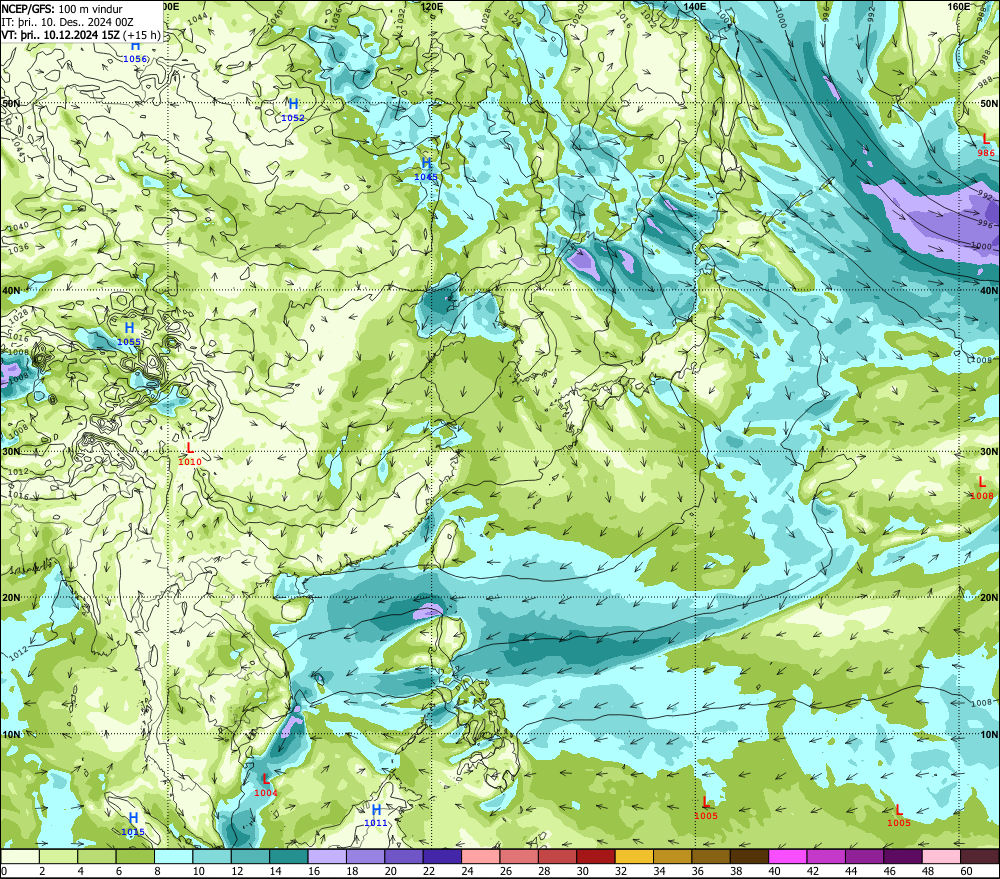Click the low pressure label L 1010
Screen dimensions: 1000x879
190,454
